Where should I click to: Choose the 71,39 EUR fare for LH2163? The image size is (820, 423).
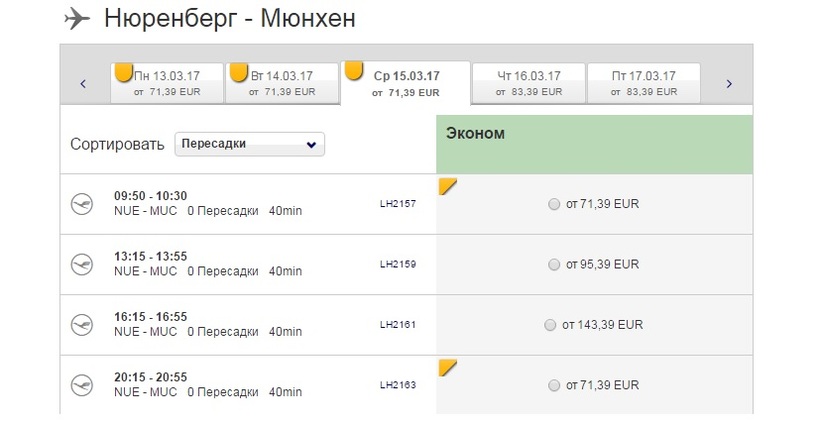click(554, 385)
